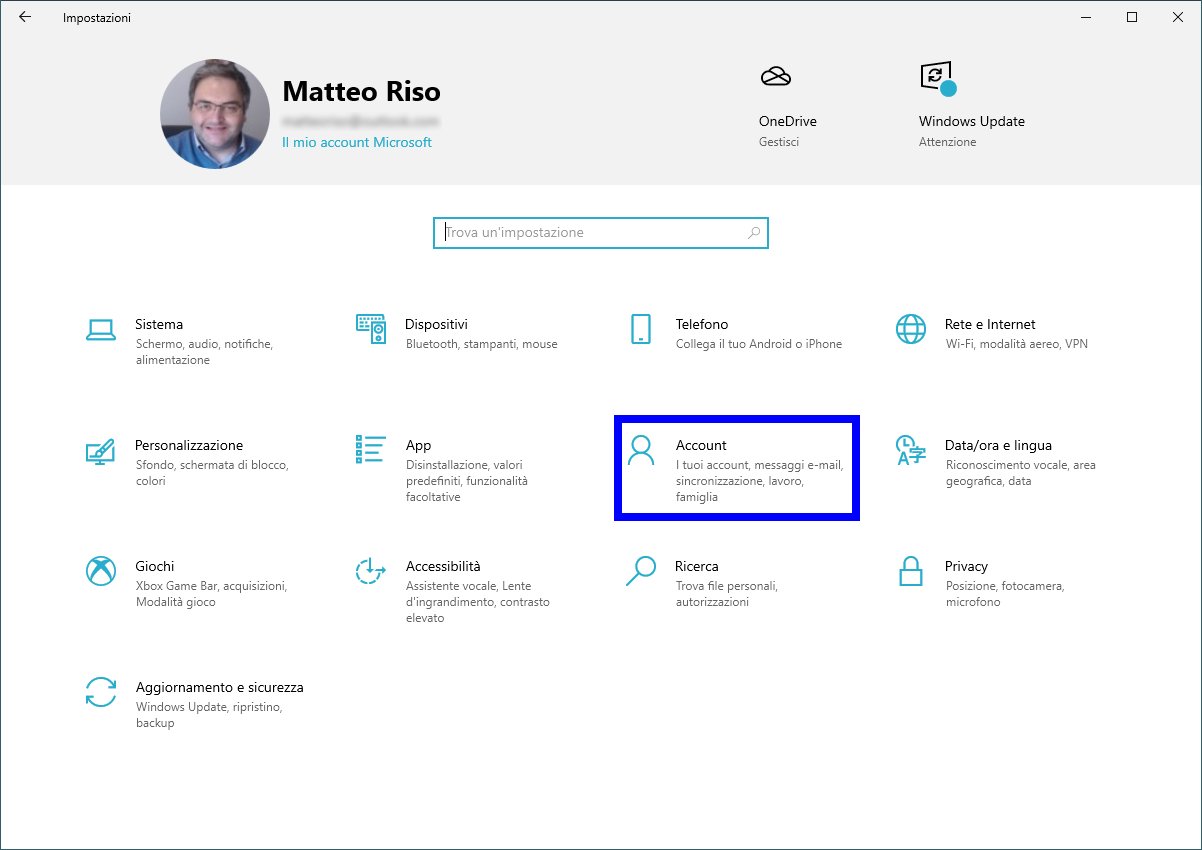This screenshot has width=1202, height=850.
Task: Open the Personalizzazione paintbrush icon
Action: [101, 451]
